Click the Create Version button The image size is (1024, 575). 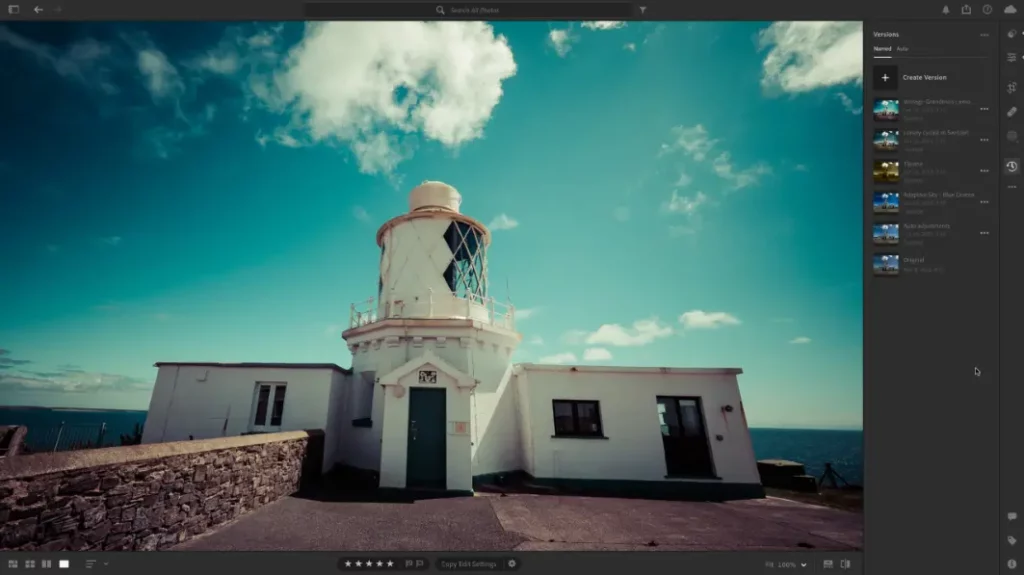point(924,77)
